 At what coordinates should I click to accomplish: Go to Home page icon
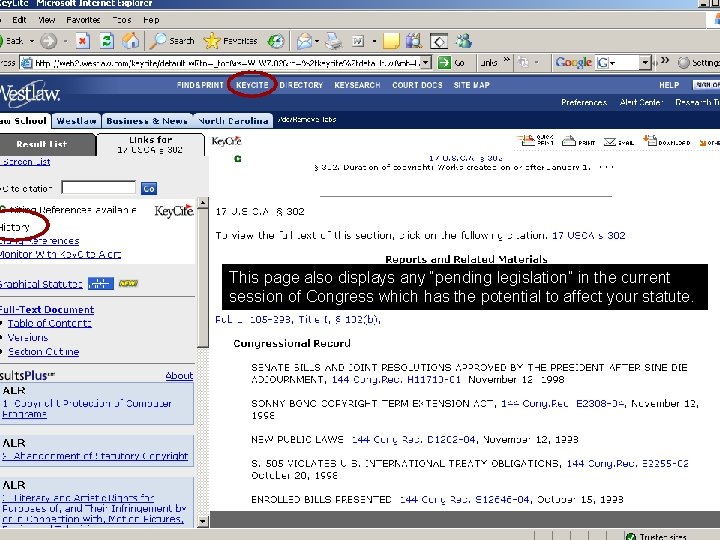[x=130, y=41]
